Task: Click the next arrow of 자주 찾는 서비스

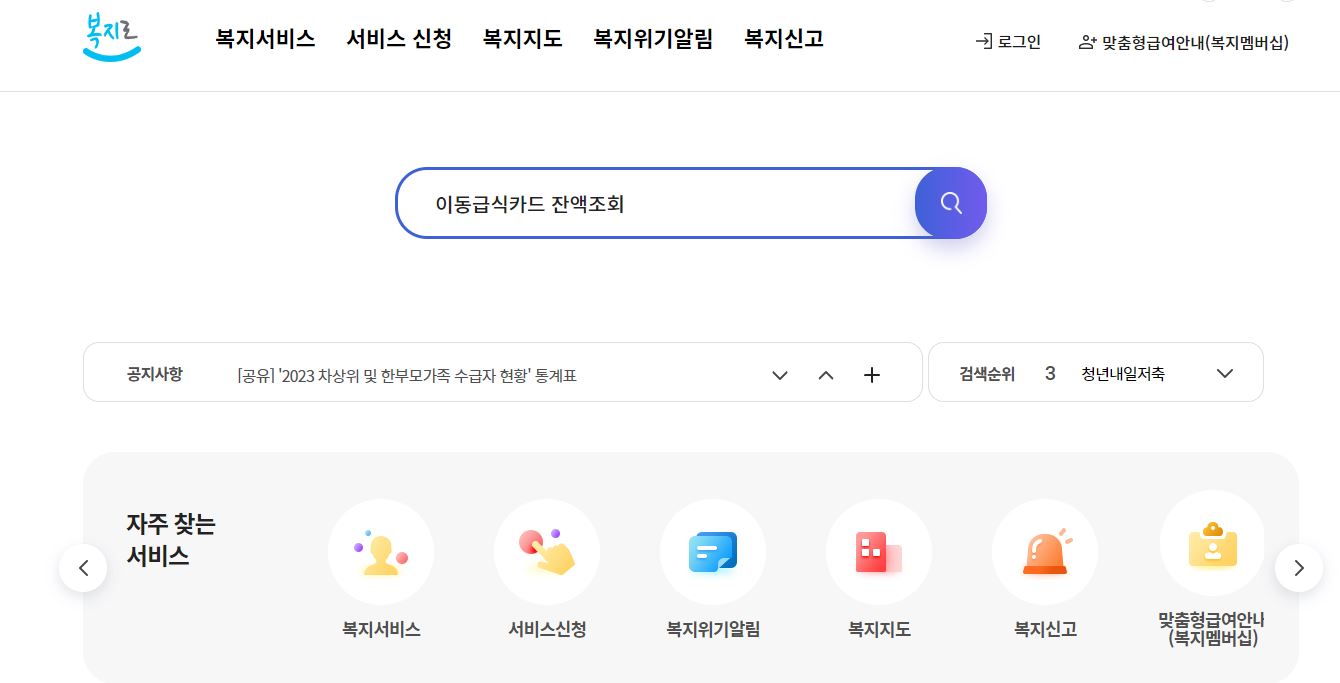Action: (1299, 568)
